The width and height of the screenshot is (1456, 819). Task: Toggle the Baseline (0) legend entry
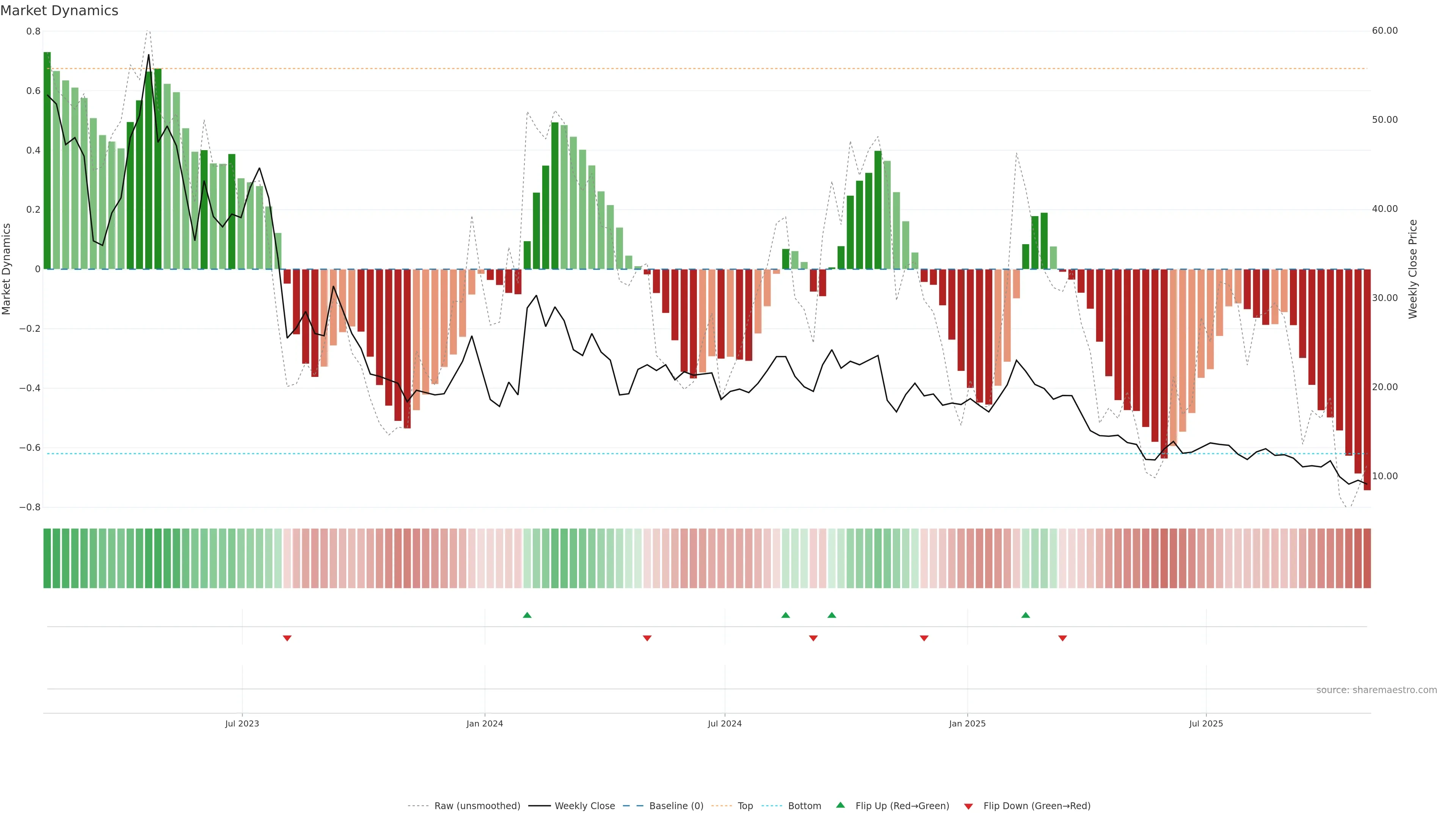676,806
